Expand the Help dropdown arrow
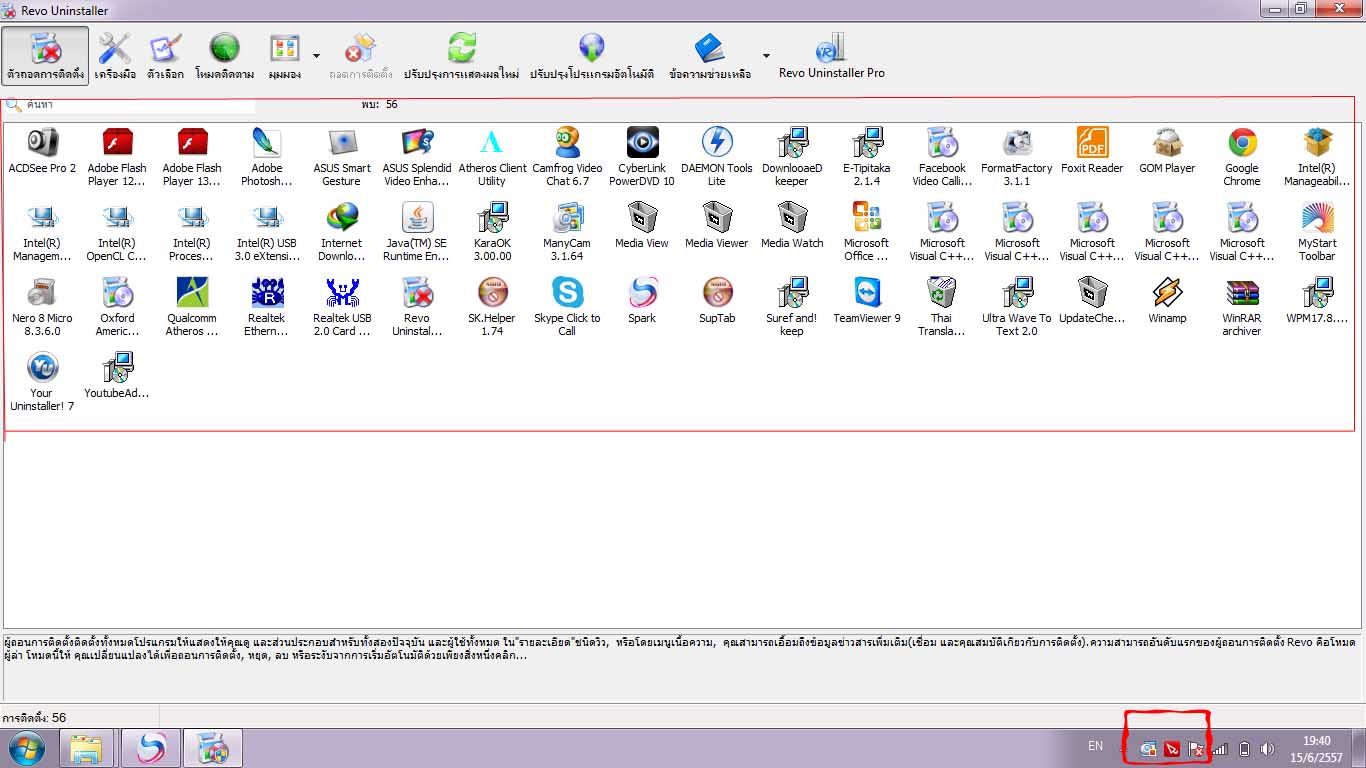Screen dimensions: 1366x768 (766, 56)
